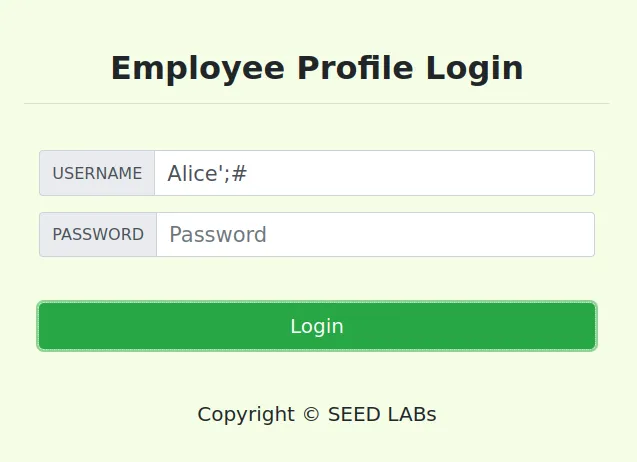Click the word Employee in the title
Screen dimensions: 637x462
[198, 68]
